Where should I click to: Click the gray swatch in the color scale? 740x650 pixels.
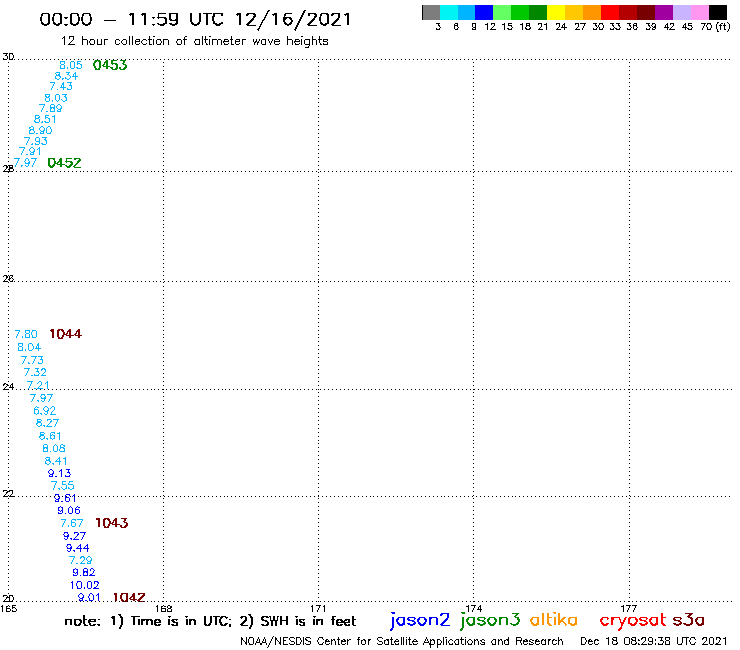click(x=431, y=12)
